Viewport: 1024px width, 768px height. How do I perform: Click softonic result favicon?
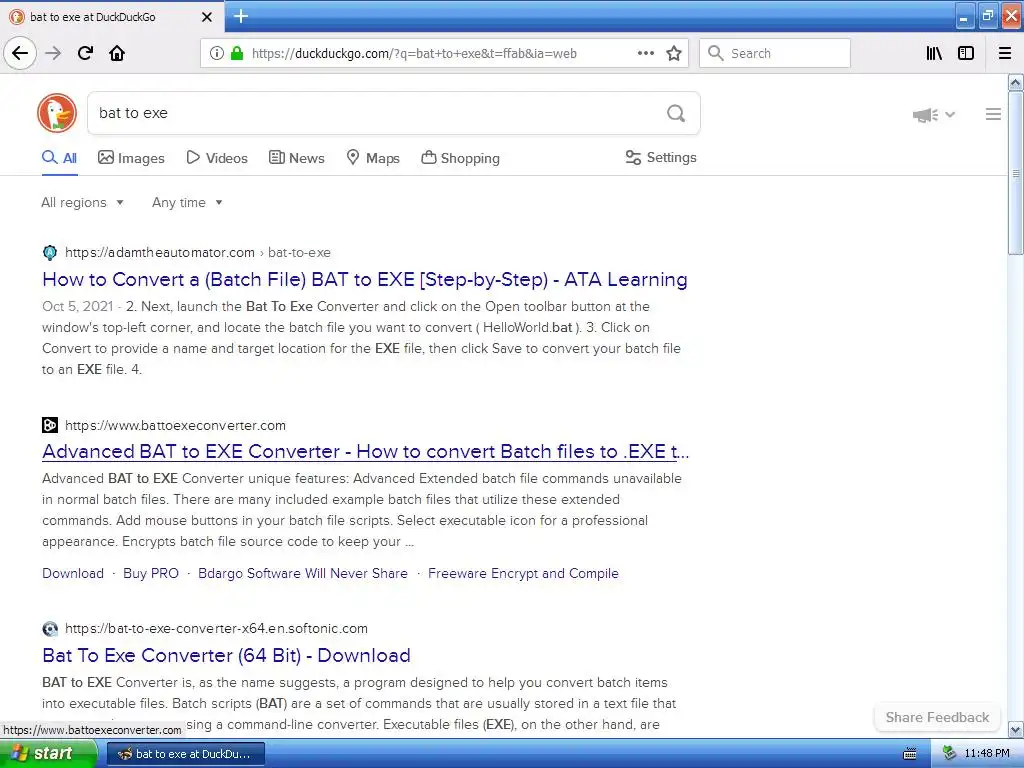[x=50, y=628]
